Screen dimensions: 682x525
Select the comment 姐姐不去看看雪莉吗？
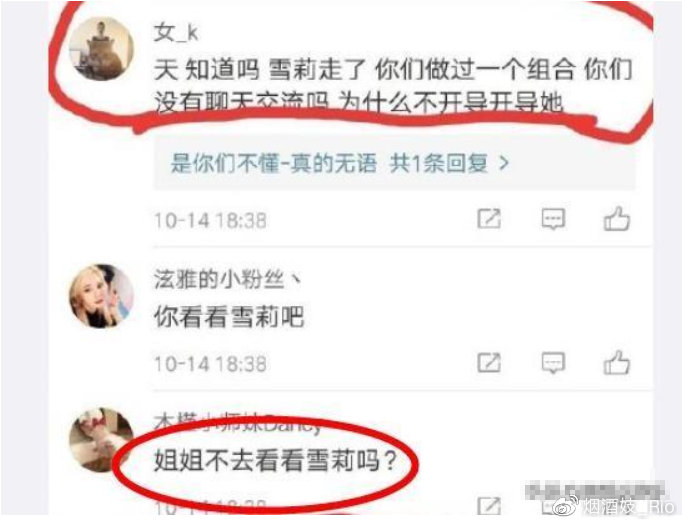click(276, 460)
